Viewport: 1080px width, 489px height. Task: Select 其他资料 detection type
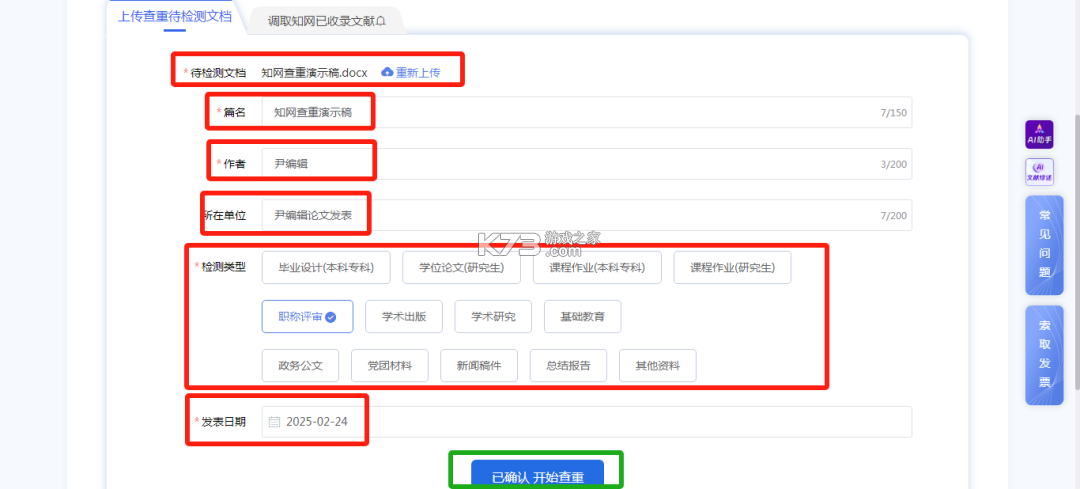pyautogui.click(x=658, y=366)
